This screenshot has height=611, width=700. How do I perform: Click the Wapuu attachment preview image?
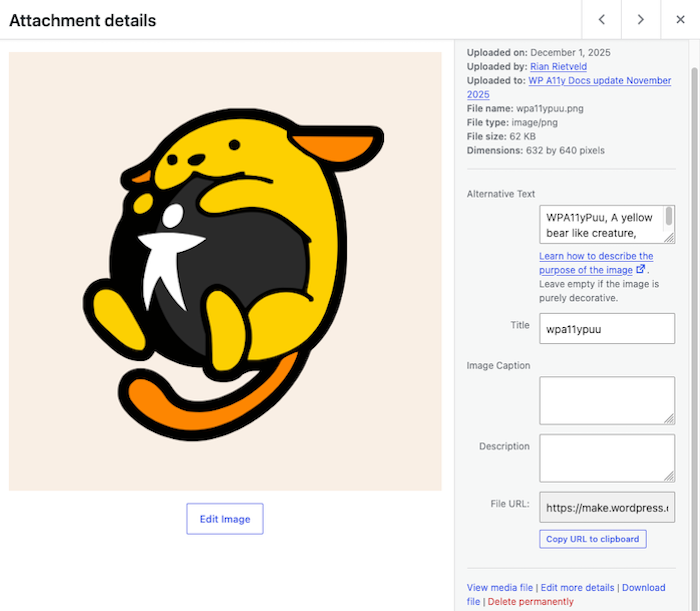(225, 271)
